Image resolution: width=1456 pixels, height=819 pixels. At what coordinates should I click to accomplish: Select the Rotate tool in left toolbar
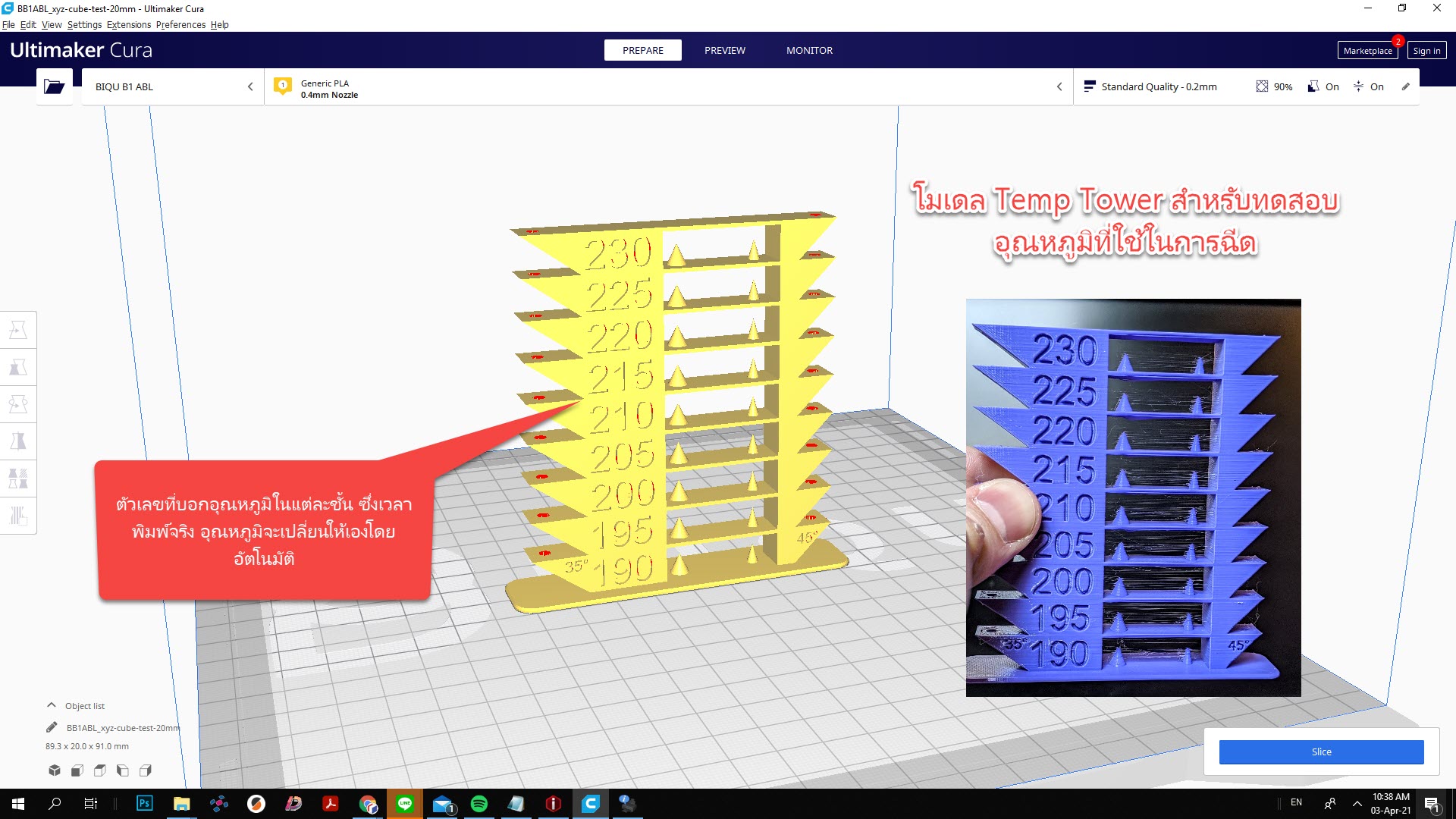pos(18,404)
